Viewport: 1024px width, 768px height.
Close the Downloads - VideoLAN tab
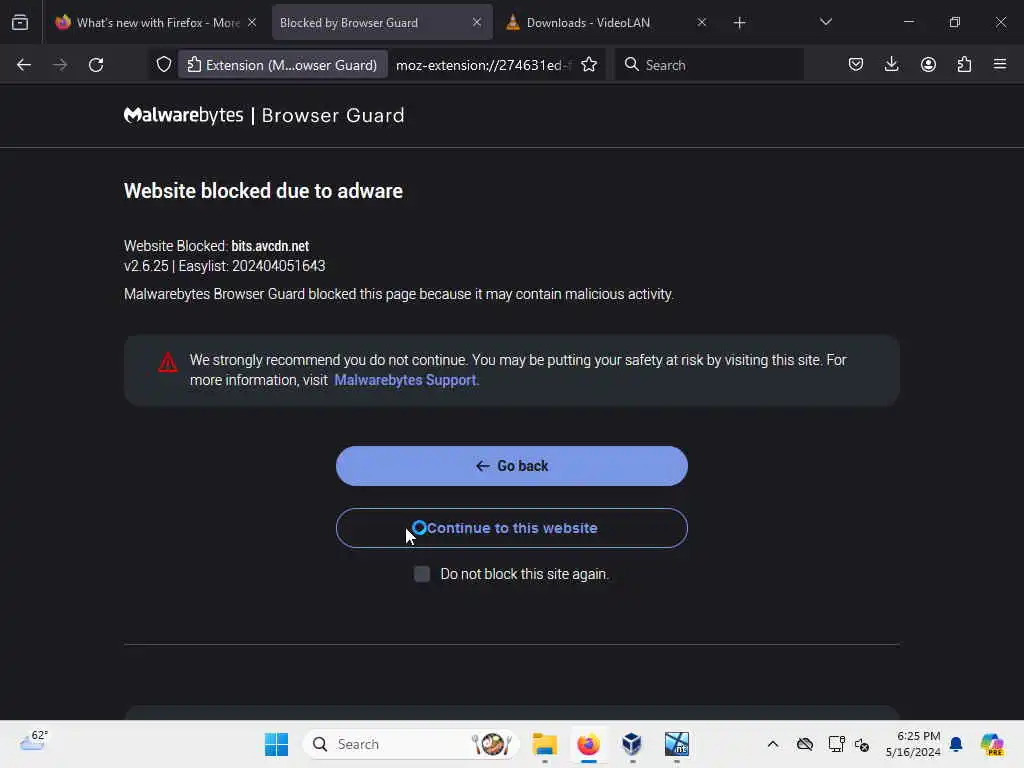[701, 22]
